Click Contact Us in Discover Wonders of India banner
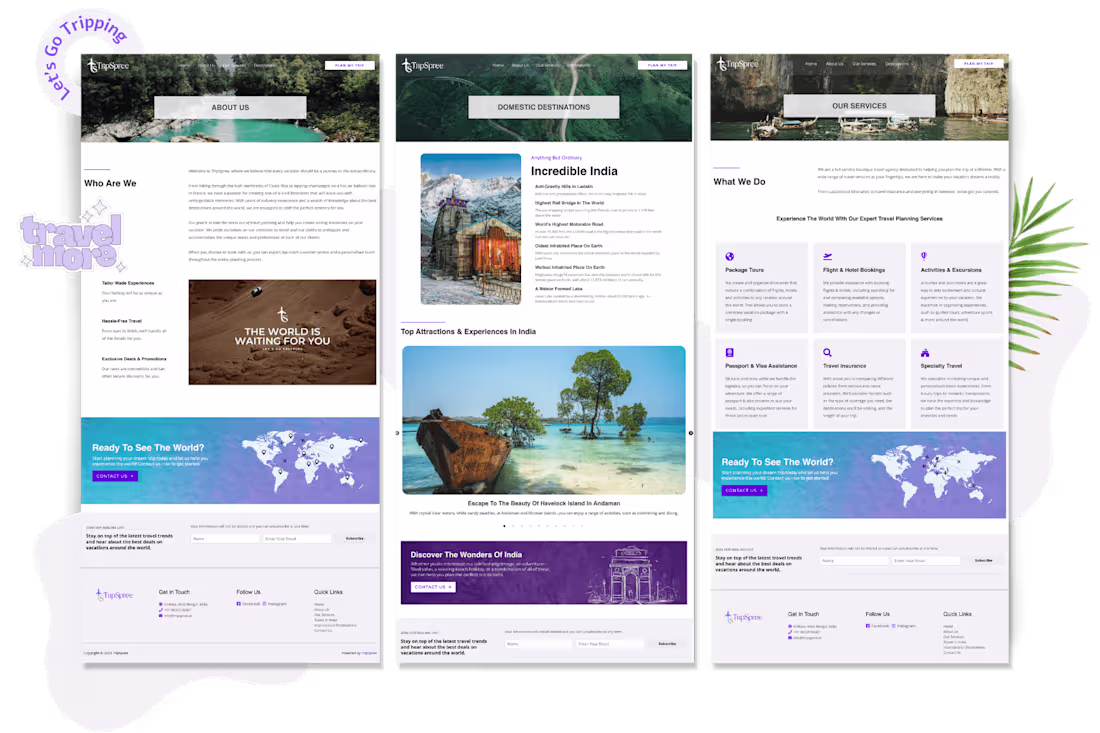 point(433,587)
